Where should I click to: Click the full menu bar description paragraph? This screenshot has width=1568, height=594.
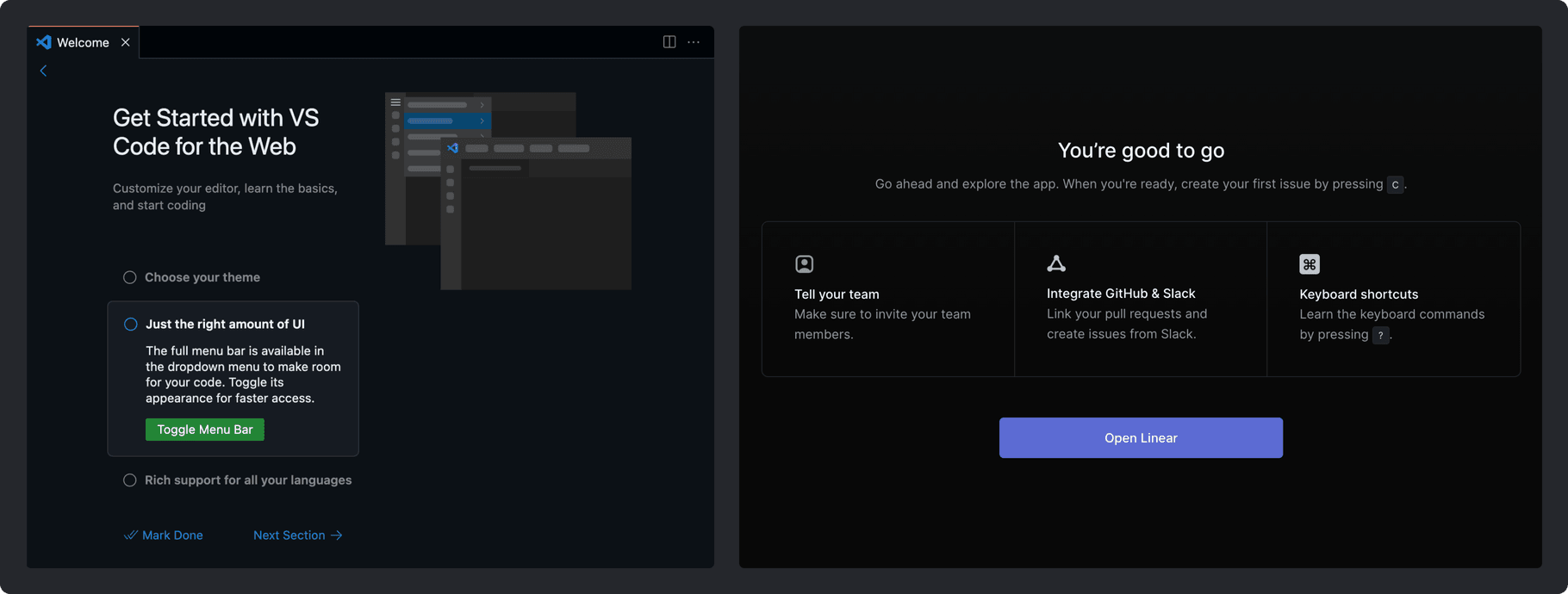coord(243,374)
